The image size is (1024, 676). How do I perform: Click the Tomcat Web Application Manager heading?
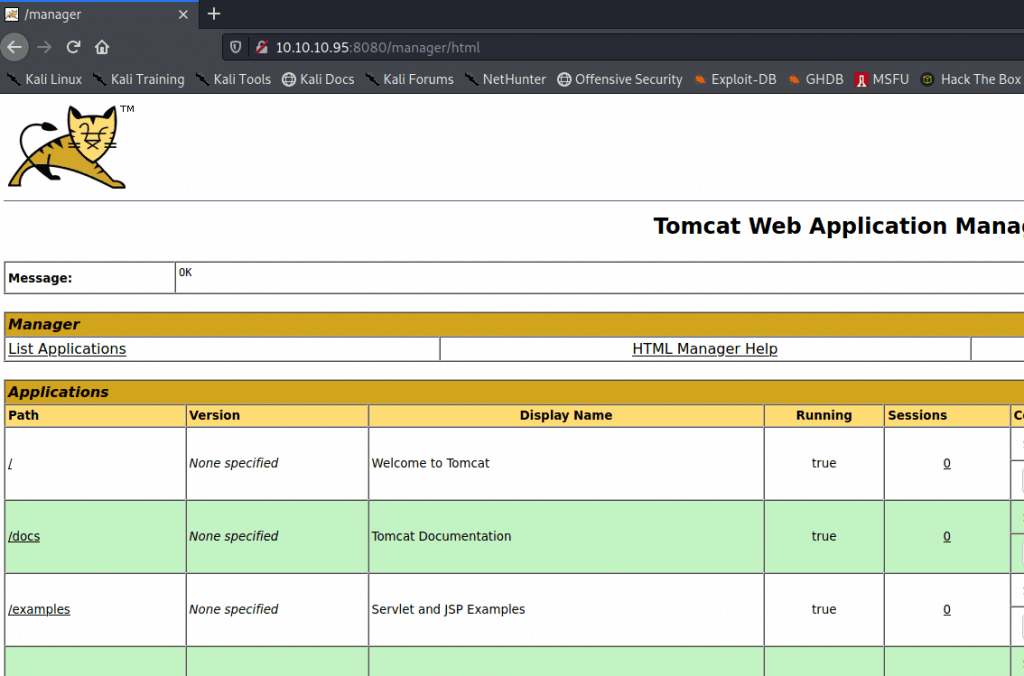(839, 226)
